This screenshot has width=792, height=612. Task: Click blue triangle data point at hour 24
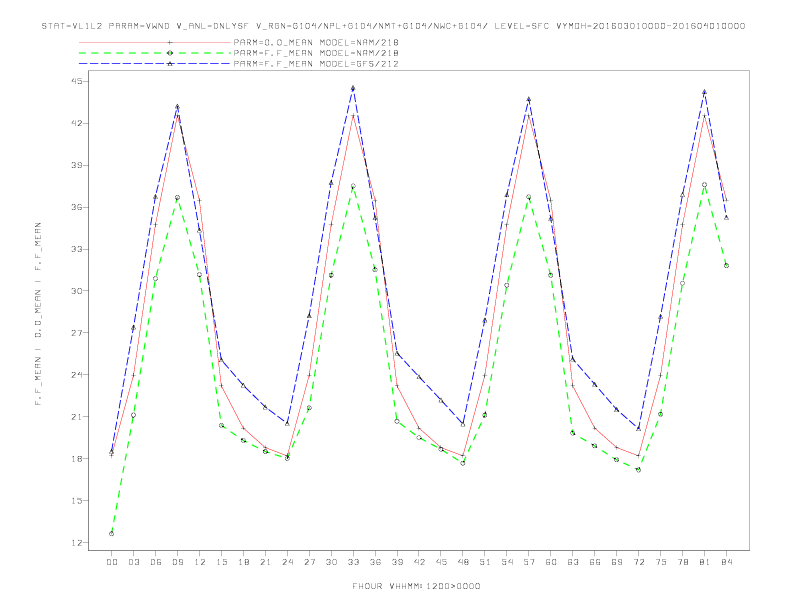coord(287,424)
